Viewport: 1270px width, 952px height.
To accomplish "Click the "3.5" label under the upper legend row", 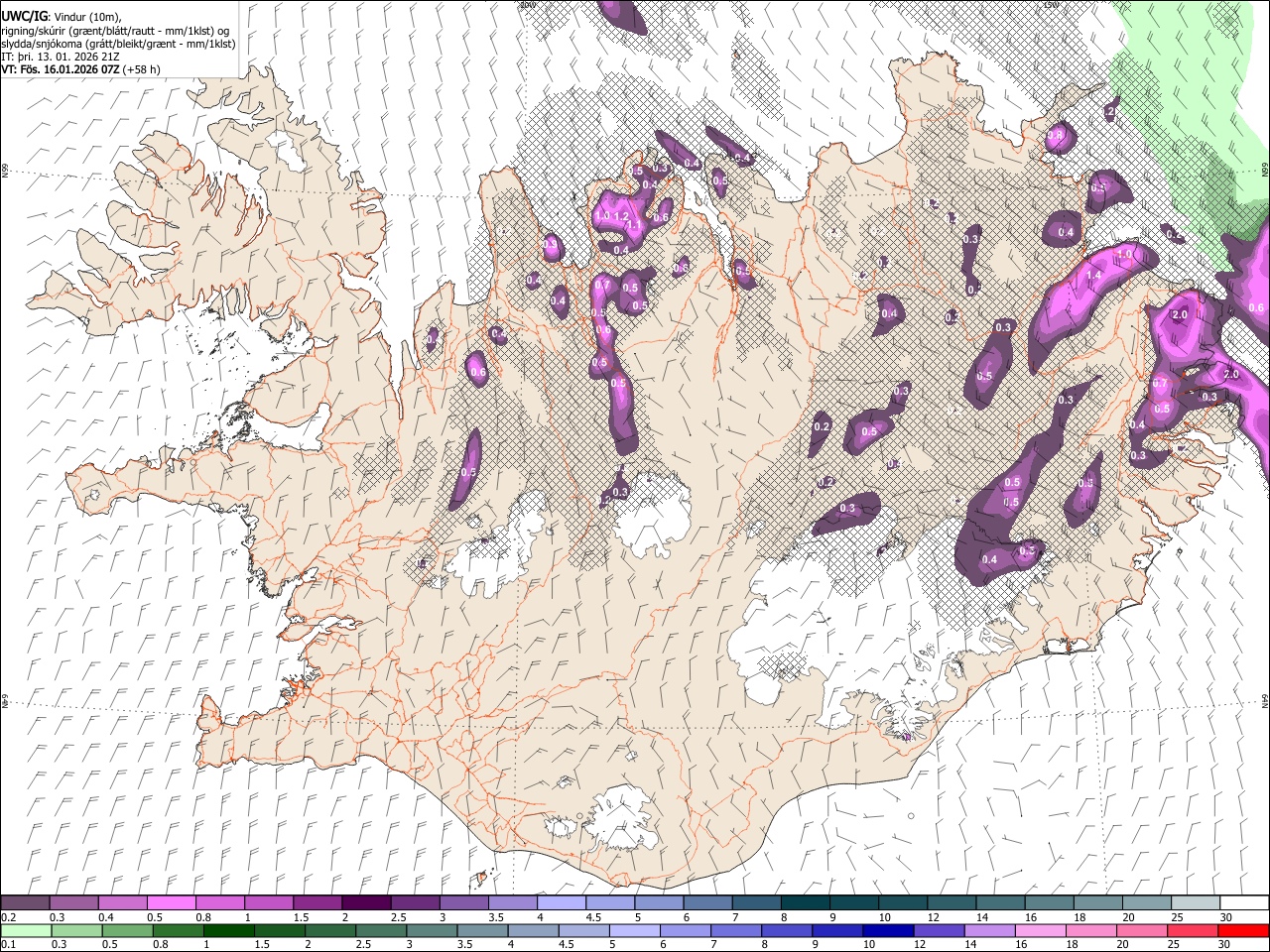I will click(496, 917).
